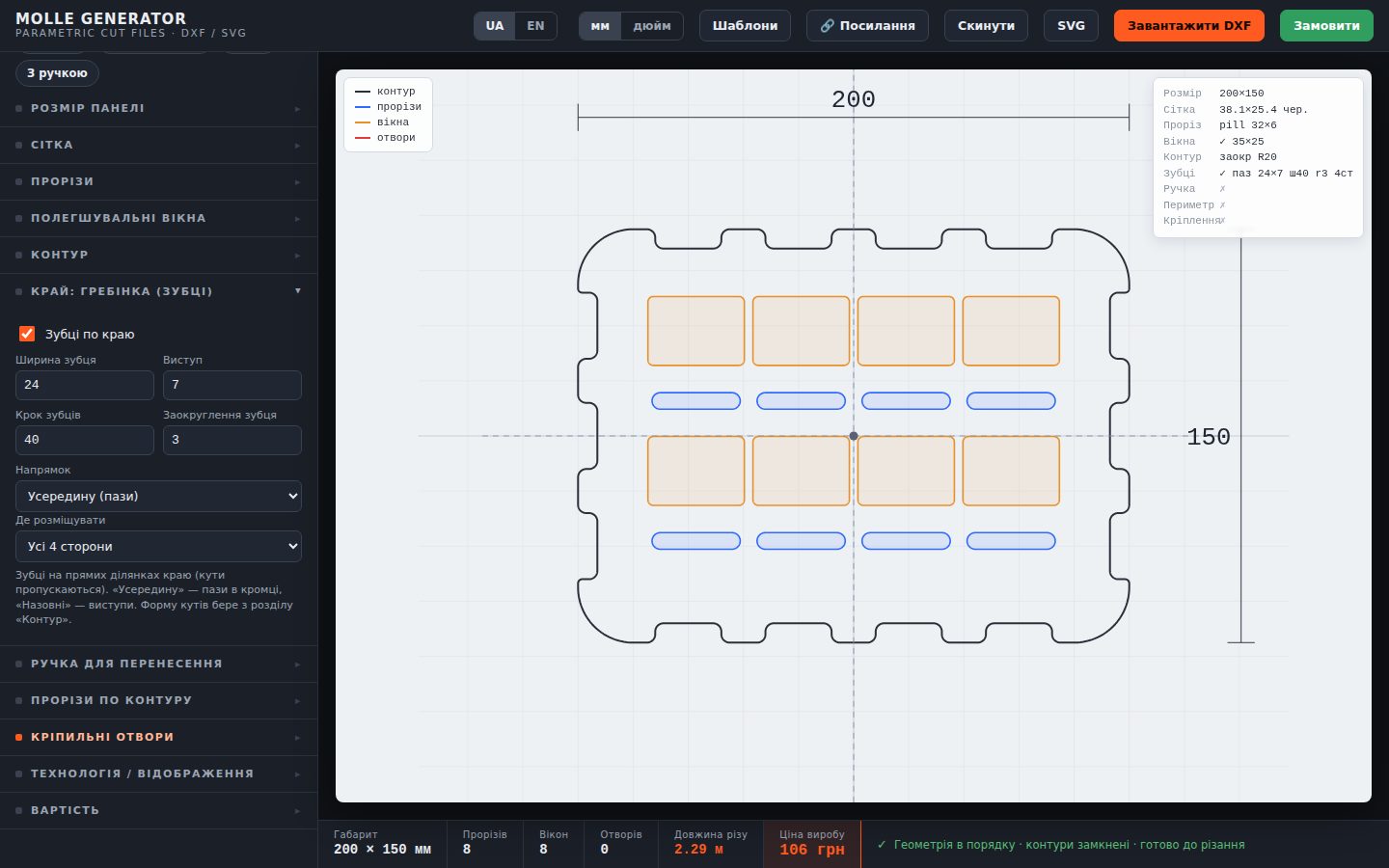Click the Ціна виробу 106 грн readout

tap(812, 844)
